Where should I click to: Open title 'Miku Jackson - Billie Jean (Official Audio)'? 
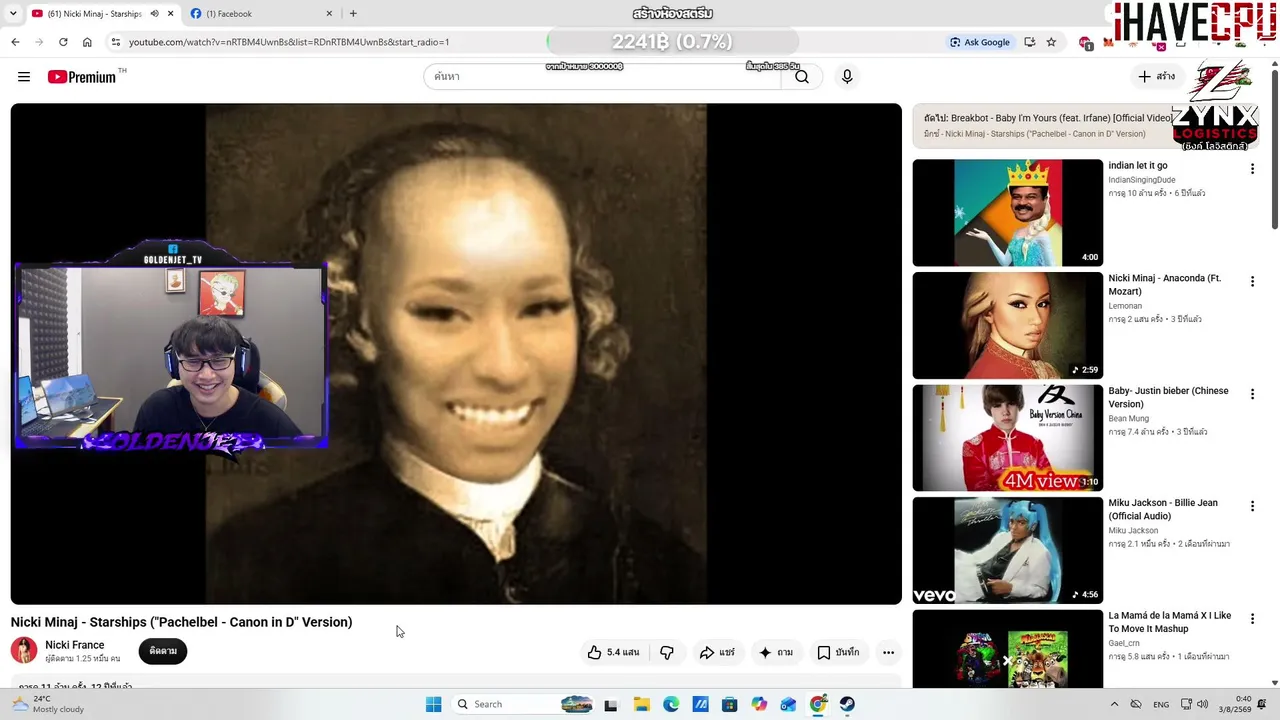point(1163,509)
